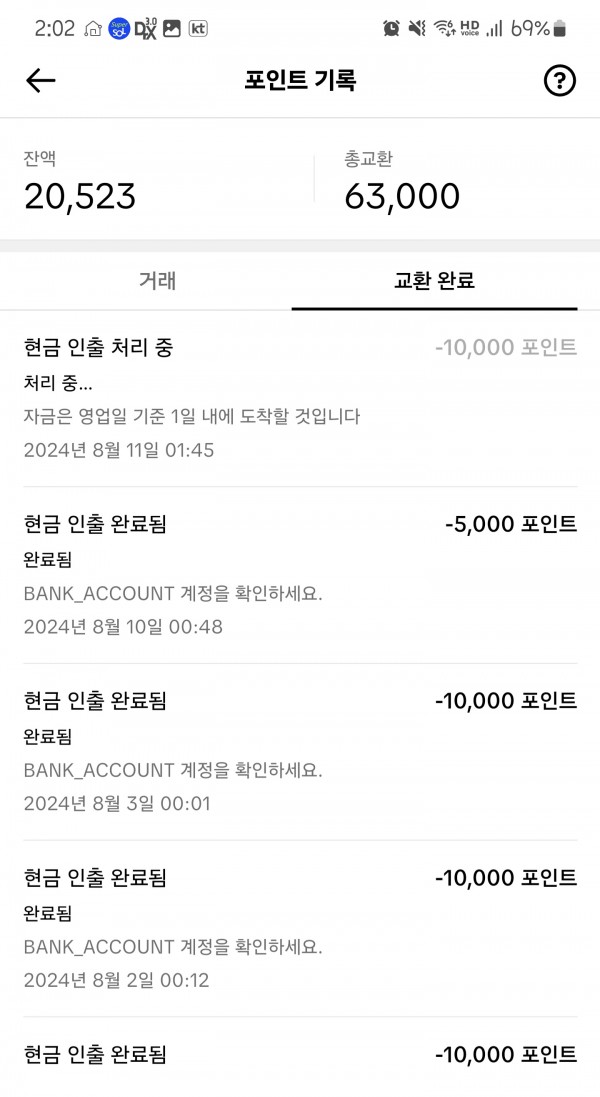Tap the muted sound status icon
The image size is (600, 1097).
[418, 28]
